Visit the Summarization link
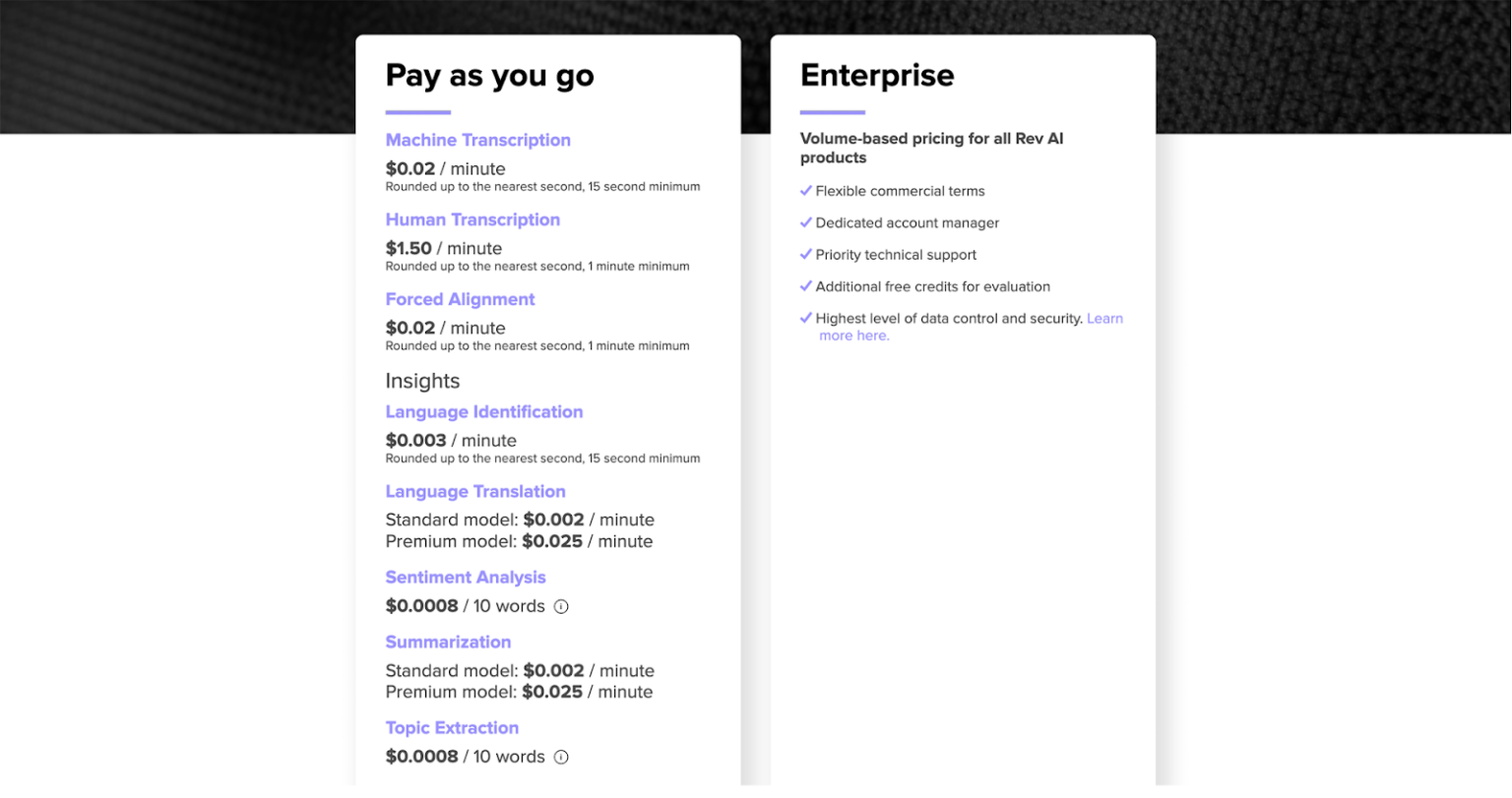The width and height of the screenshot is (1512, 798). coord(448,643)
